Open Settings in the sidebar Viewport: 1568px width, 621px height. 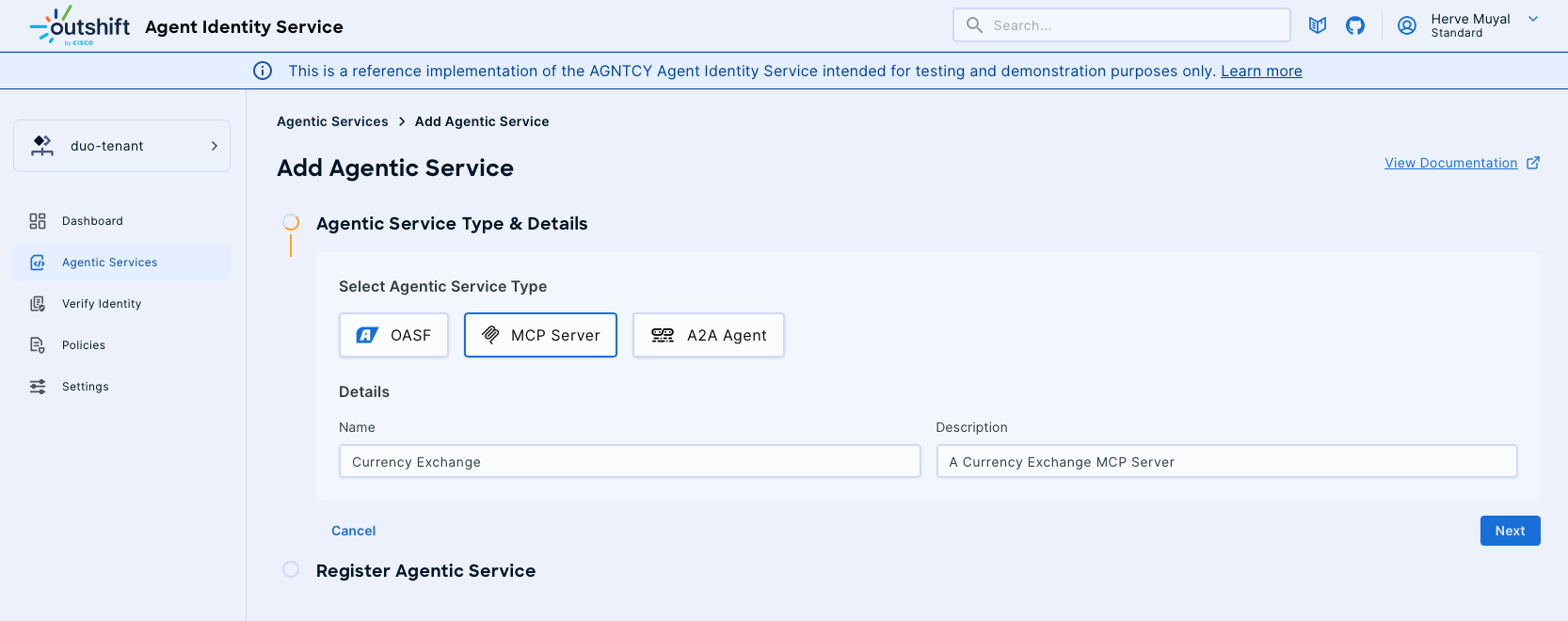pyautogui.click(x=122, y=387)
